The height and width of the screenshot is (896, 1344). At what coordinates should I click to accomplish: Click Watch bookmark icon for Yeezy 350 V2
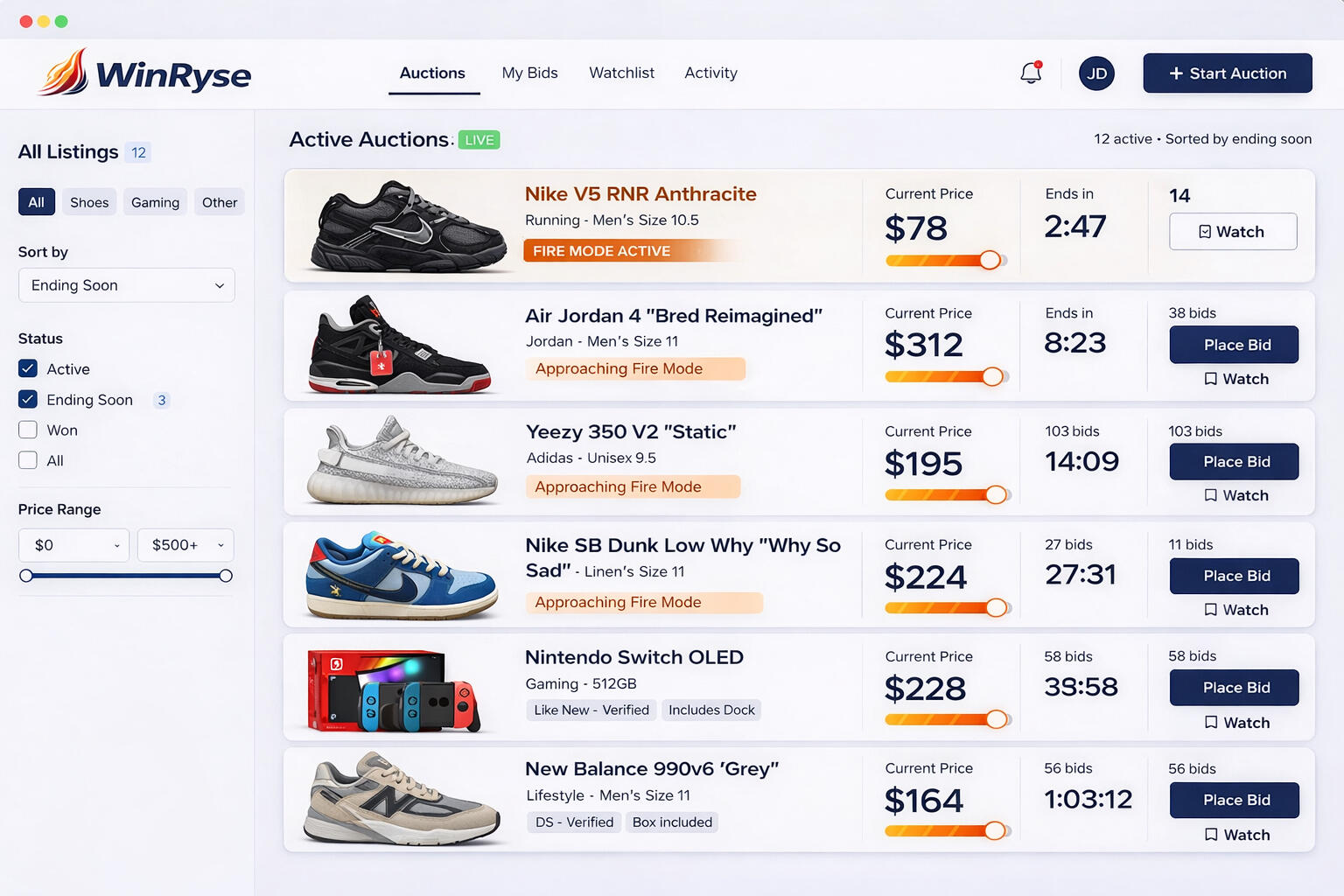(1211, 495)
